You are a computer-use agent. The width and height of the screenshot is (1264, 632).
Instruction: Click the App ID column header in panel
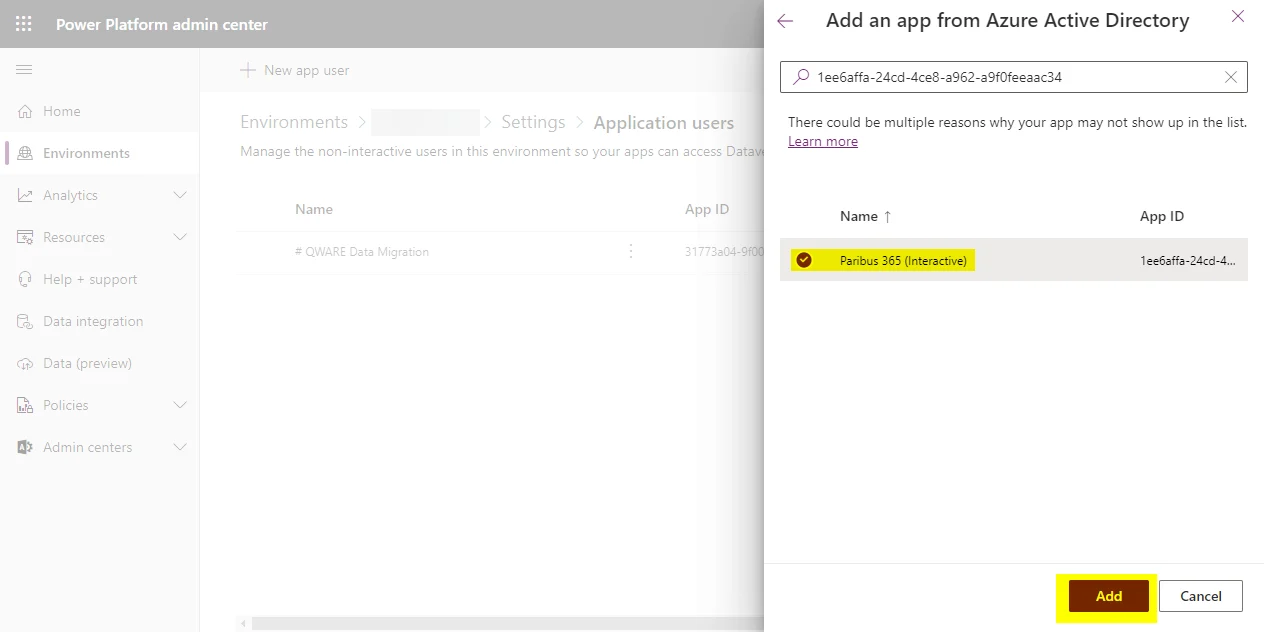point(1162,216)
